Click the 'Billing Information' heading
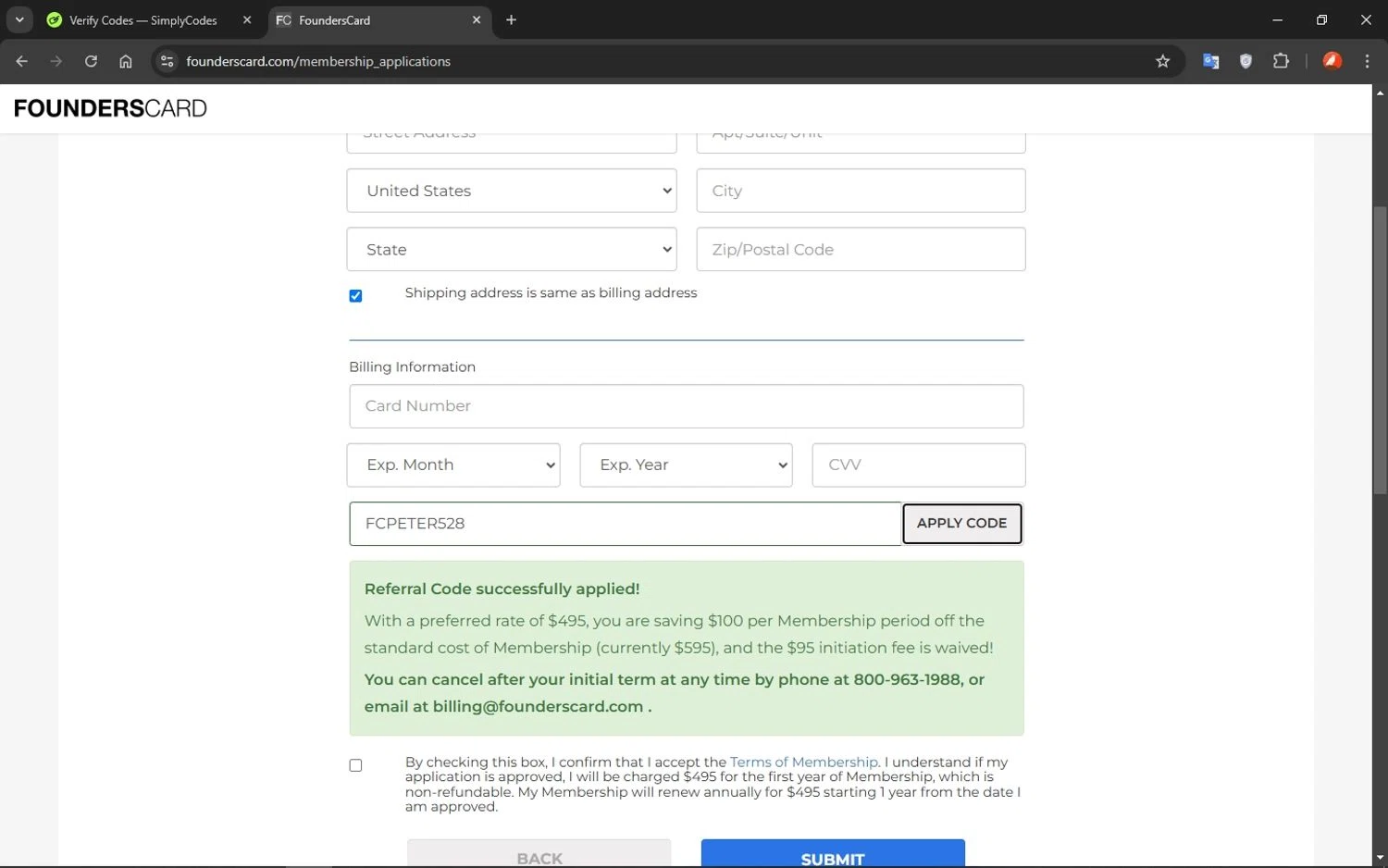The width and height of the screenshot is (1388, 868). pos(412,366)
